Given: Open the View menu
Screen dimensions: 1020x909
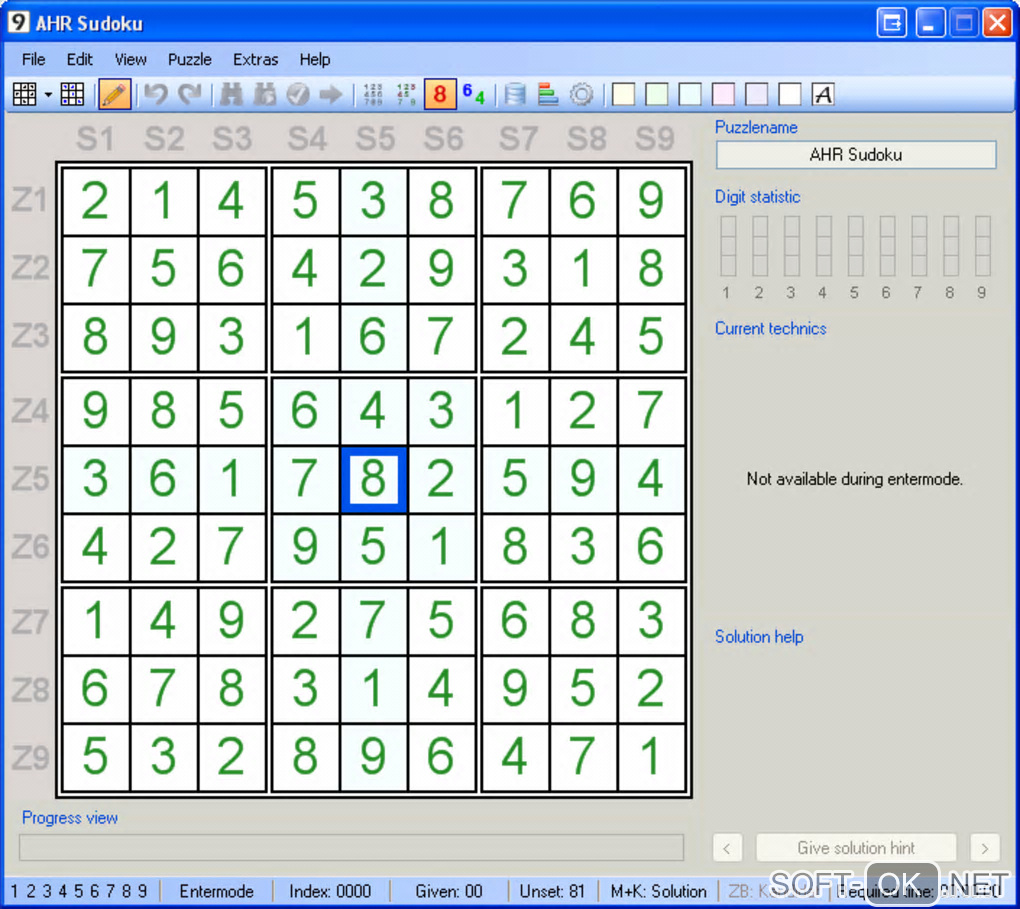Looking at the screenshot, I should [x=130, y=59].
